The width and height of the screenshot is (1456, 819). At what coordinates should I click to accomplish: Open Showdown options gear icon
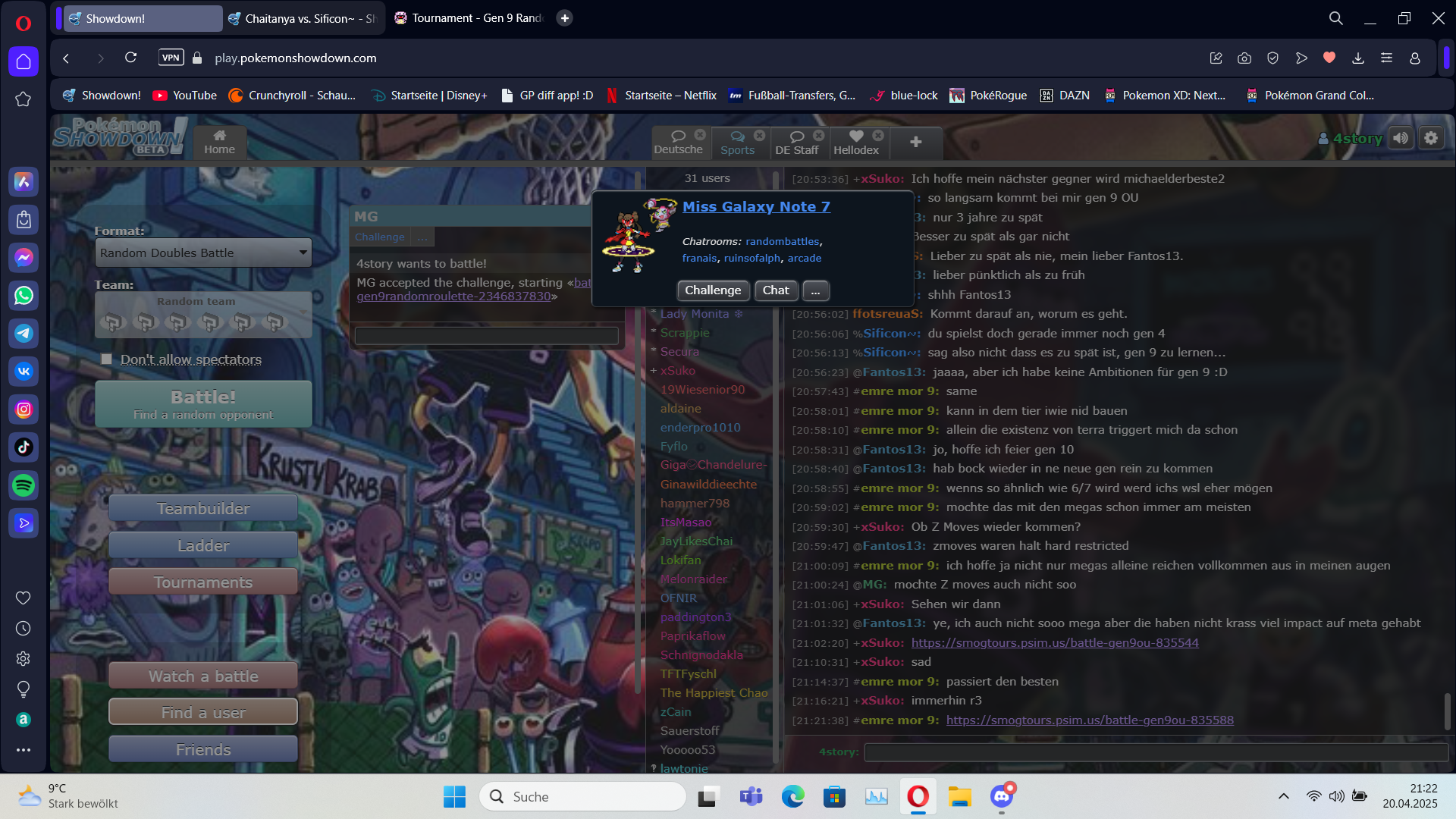(x=1431, y=138)
